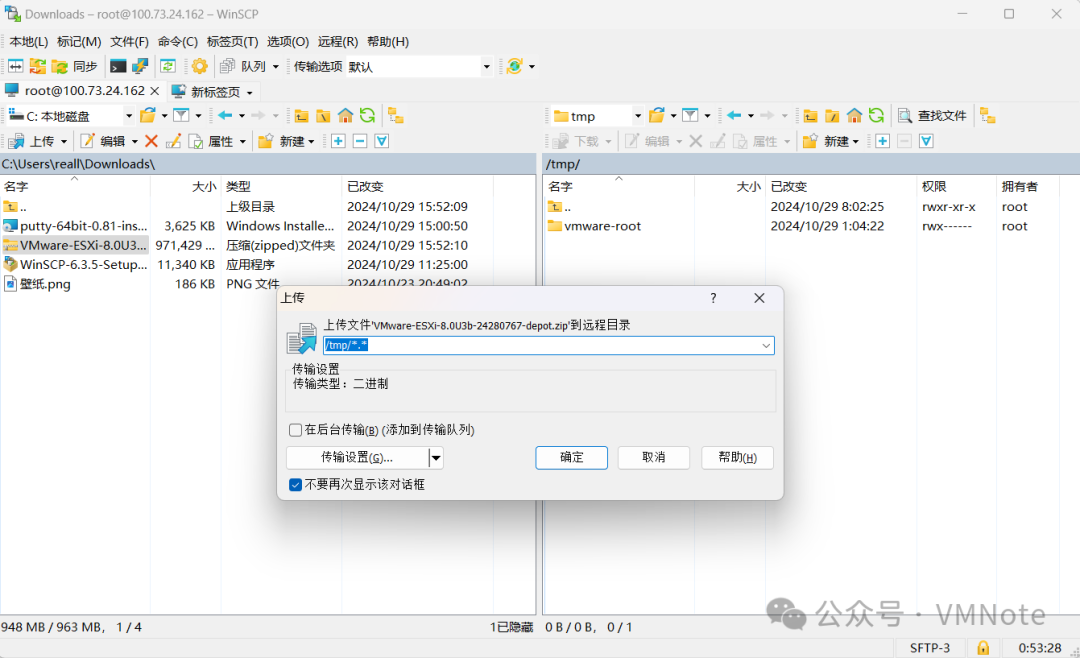Open the 标记(M) menu

[79, 42]
